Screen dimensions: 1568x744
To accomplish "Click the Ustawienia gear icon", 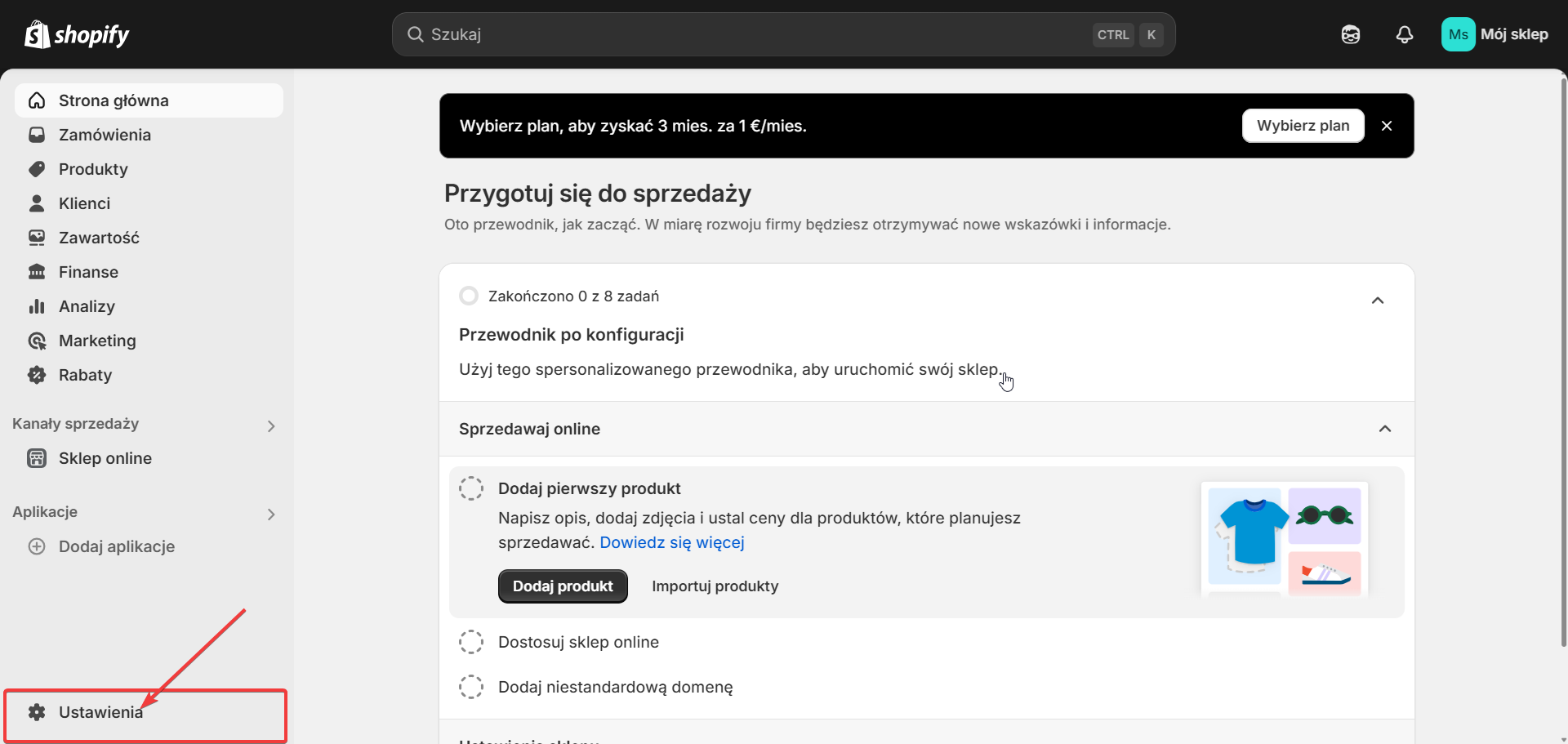I will click(37, 712).
